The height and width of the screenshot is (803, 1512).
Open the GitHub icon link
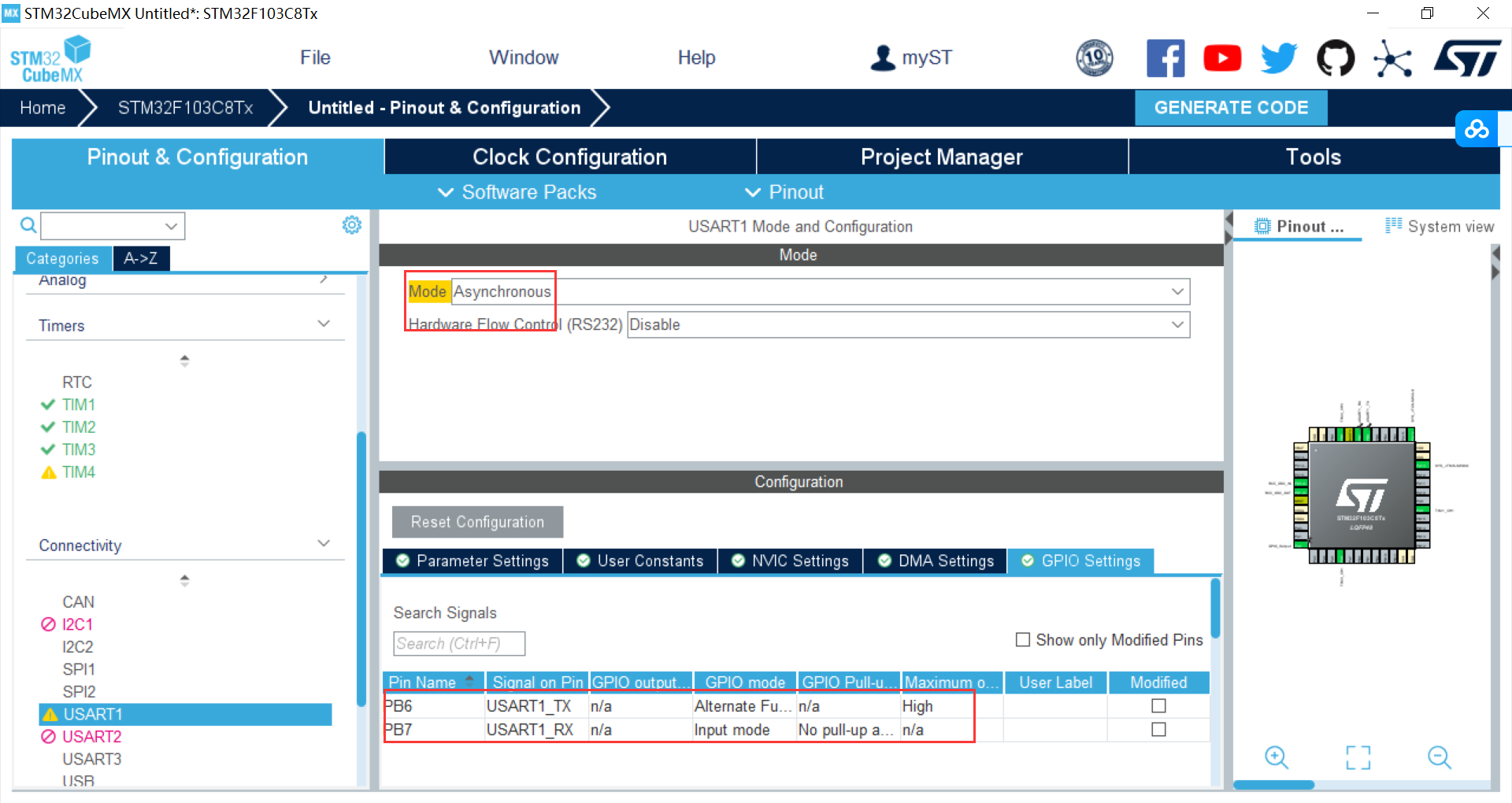(1336, 58)
